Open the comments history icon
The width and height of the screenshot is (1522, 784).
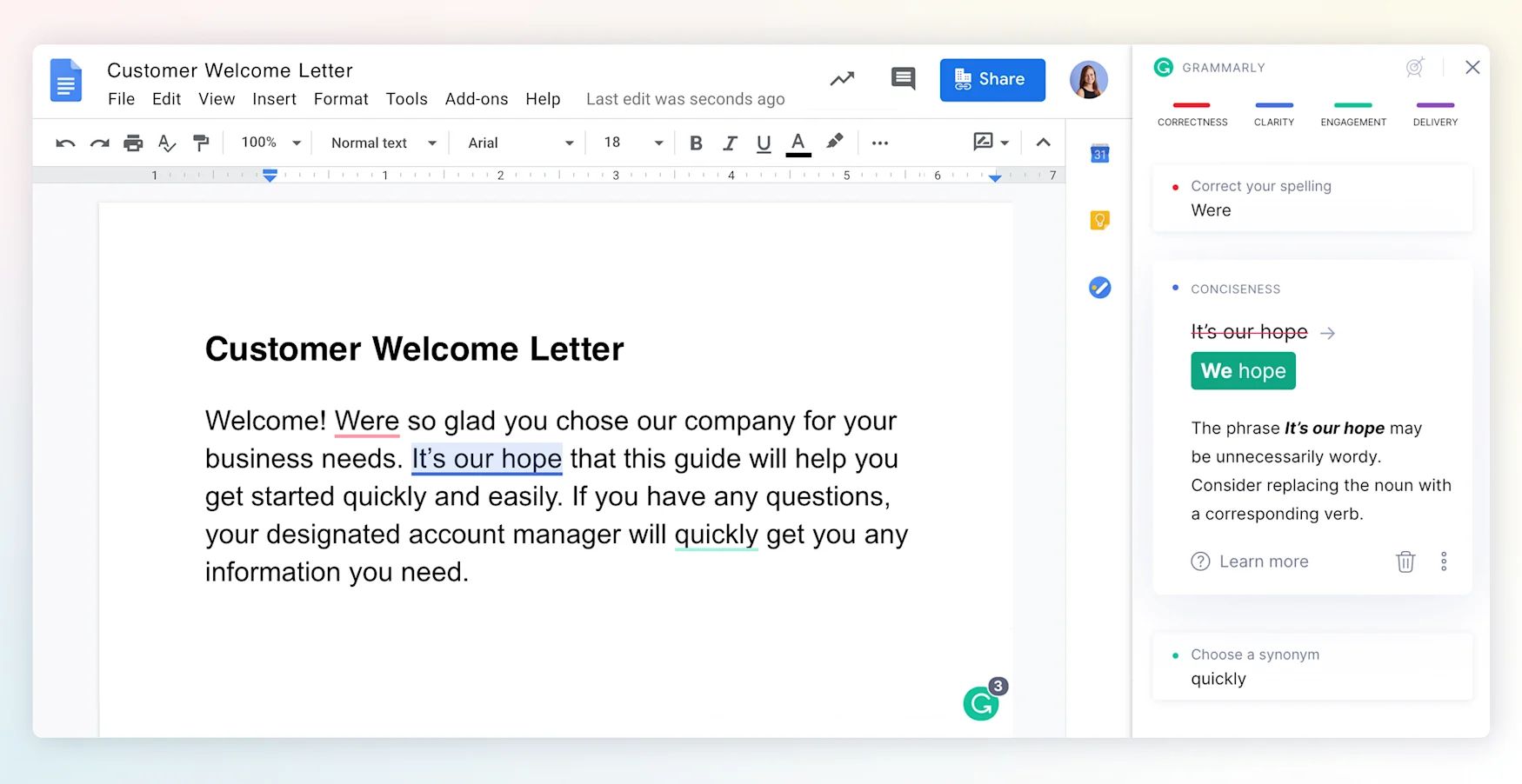coord(904,79)
